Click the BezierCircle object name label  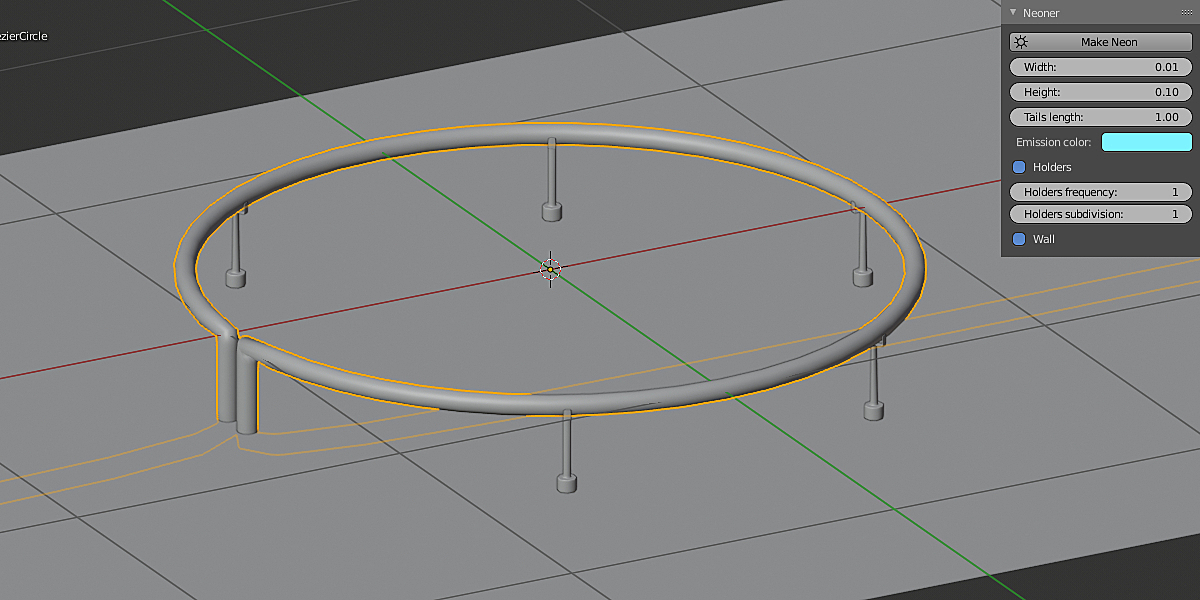click(x=24, y=36)
